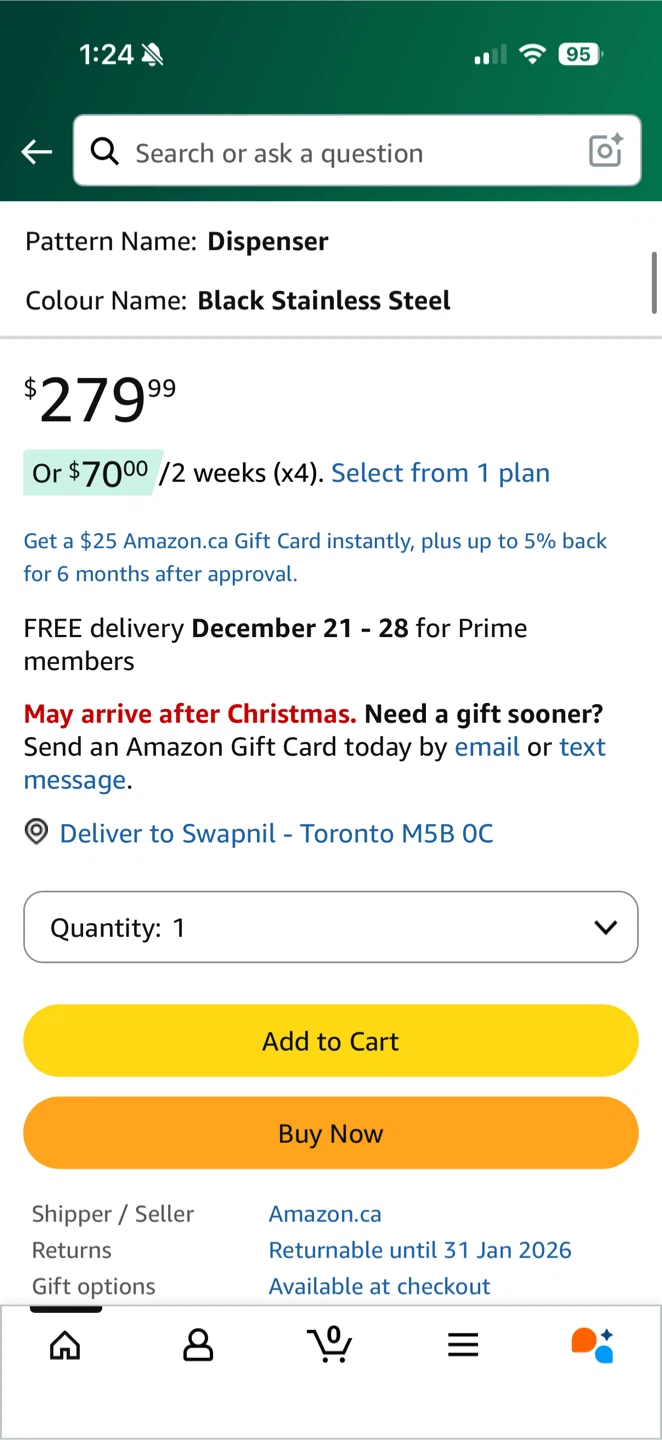Tap the search magnifier icon
The height and width of the screenshot is (1440, 662).
tap(104, 152)
